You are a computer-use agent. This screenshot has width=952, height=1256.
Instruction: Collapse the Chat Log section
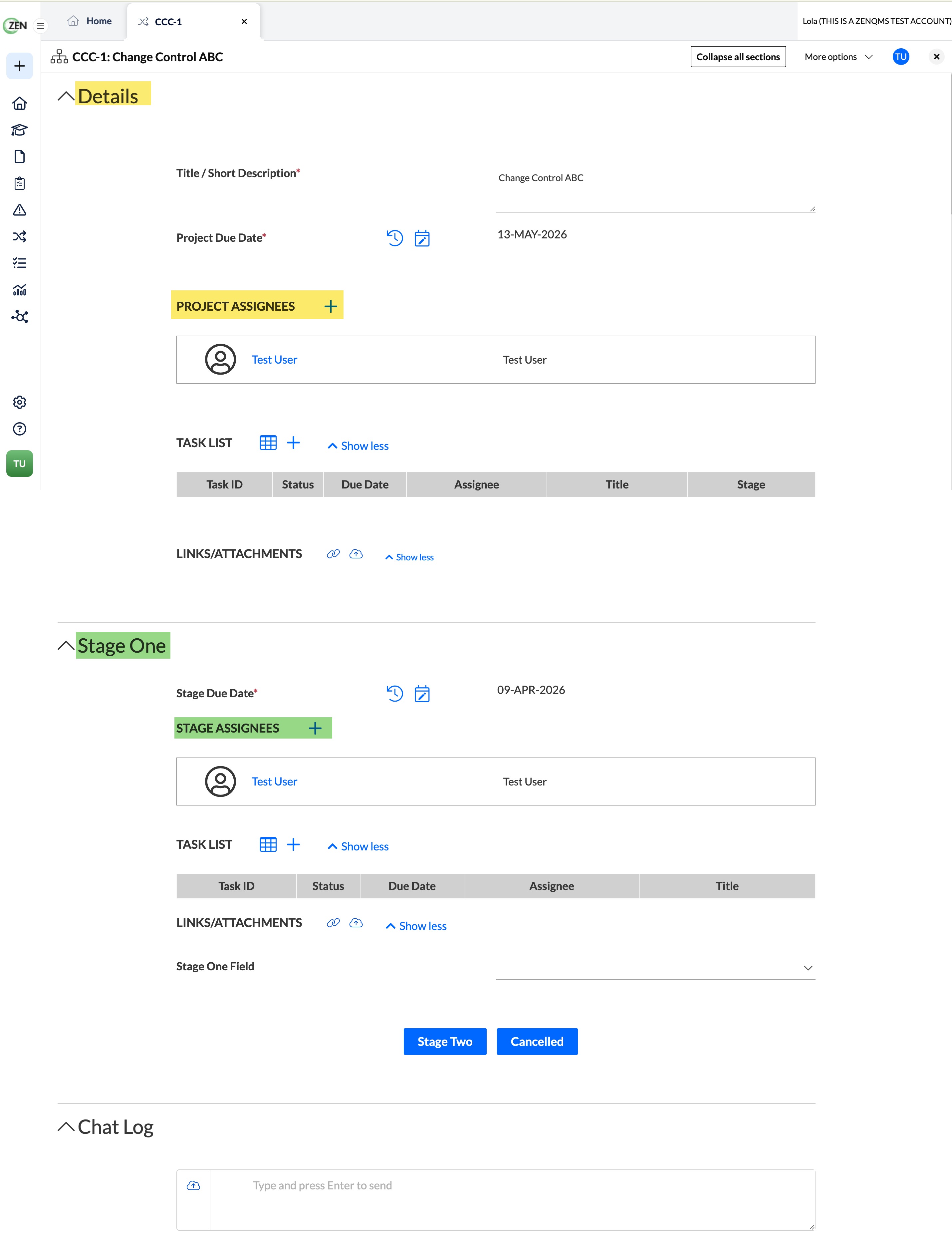tap(66, 1126)
